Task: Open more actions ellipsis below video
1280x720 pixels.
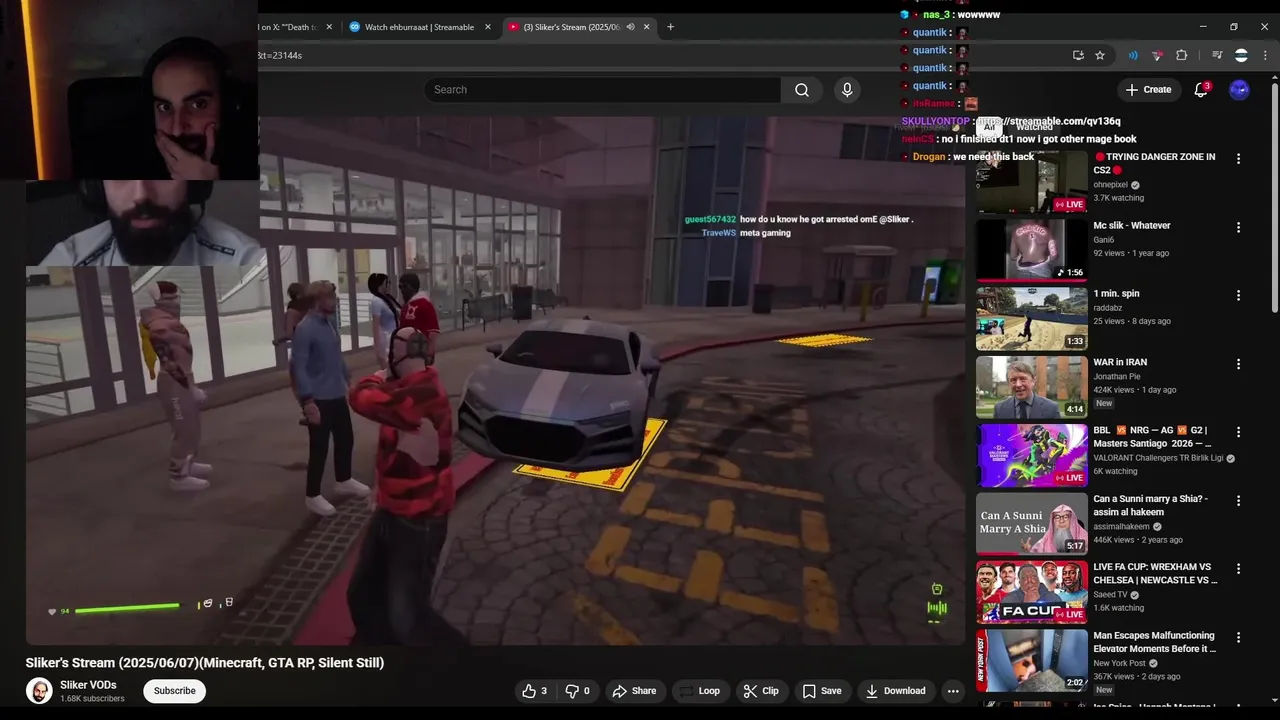Action: tap(953, 691)
